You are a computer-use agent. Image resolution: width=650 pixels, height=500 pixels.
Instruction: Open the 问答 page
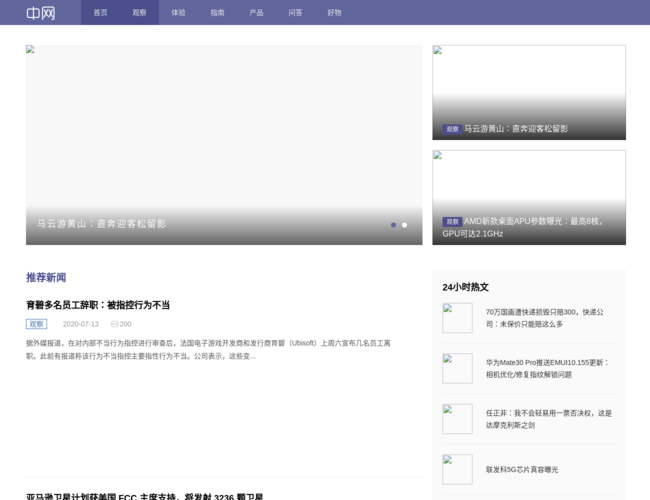pos(295,13)
